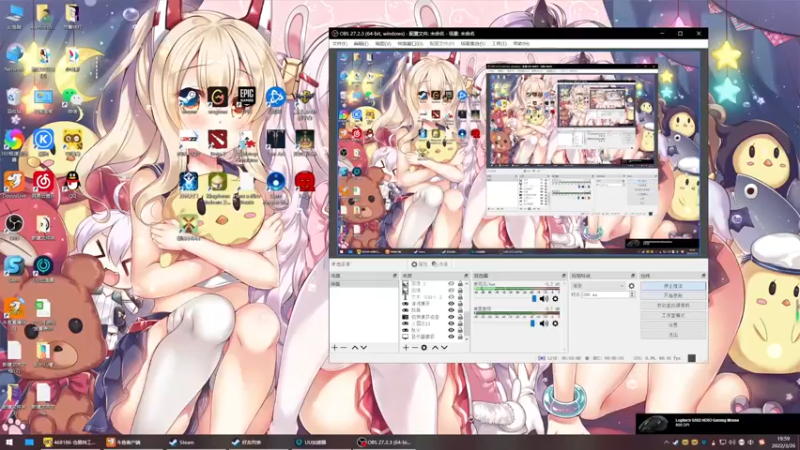Click the 停止推流 button in Controls
Screen dimensions: 800x450
[x=673, y=286]
